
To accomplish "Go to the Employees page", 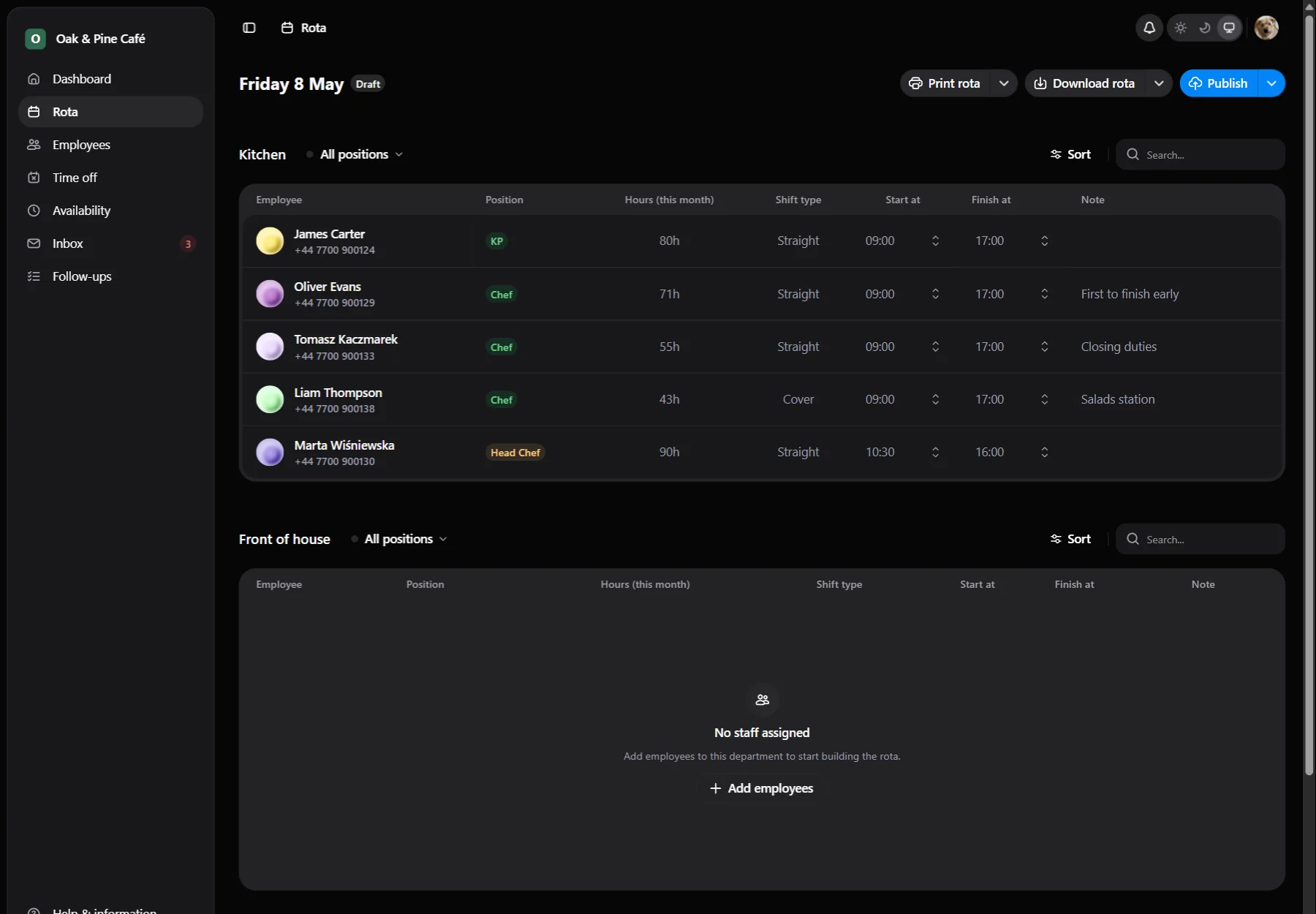I will [x=110, y=145].
